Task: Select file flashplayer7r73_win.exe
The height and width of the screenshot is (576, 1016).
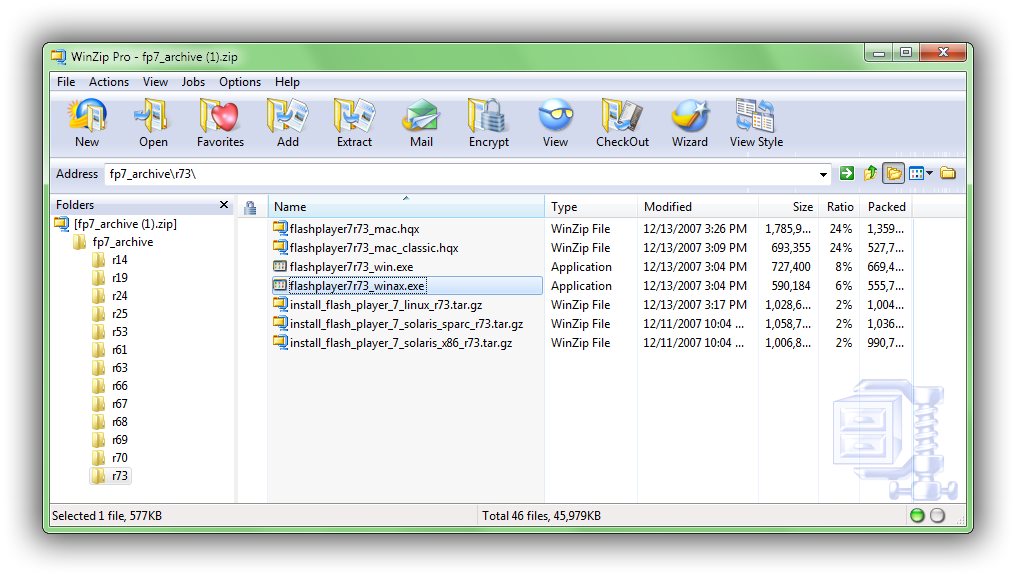Action: pos(351,267)
